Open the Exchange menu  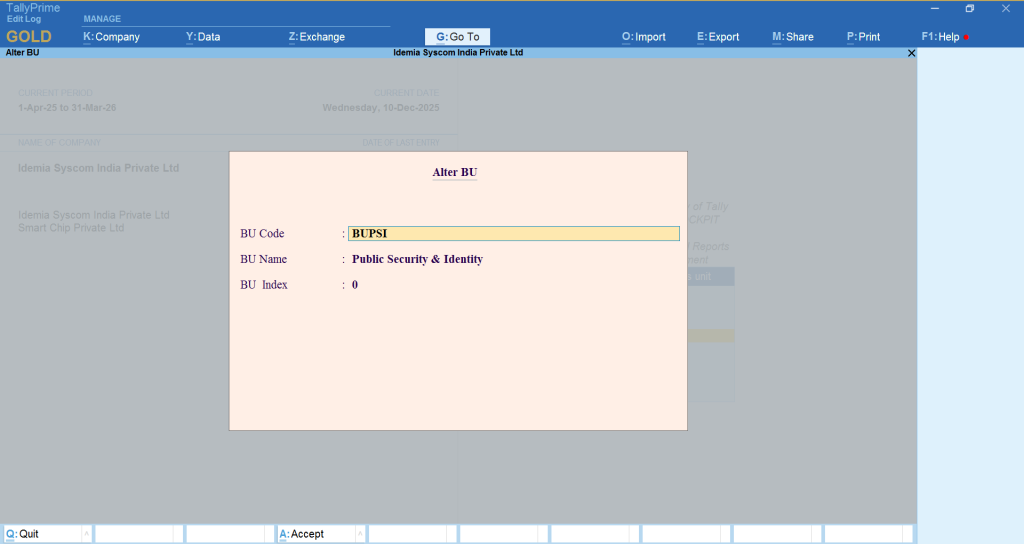(x=316, y=37)
